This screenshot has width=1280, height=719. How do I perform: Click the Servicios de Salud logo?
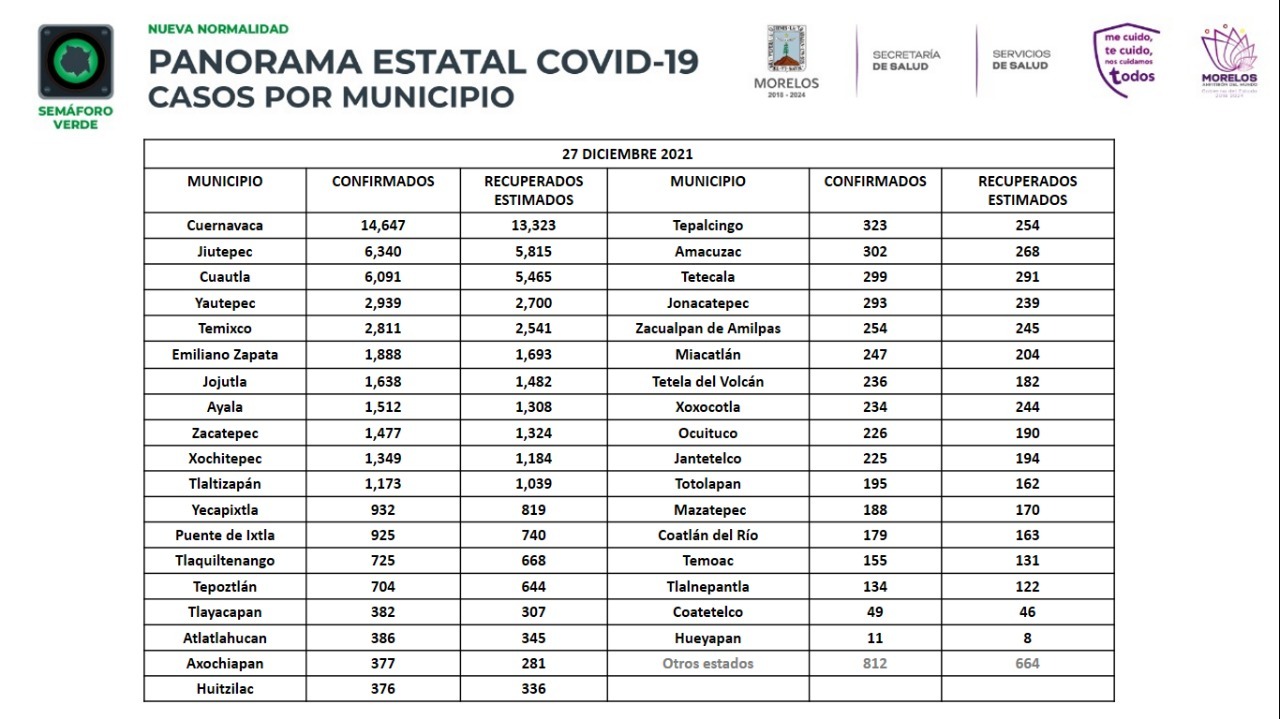pos(1021,60)
